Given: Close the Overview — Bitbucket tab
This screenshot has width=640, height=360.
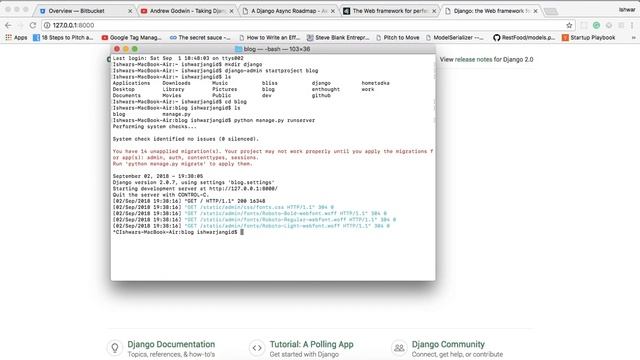Looking at the screenshot, I should [x=130, y=11].
